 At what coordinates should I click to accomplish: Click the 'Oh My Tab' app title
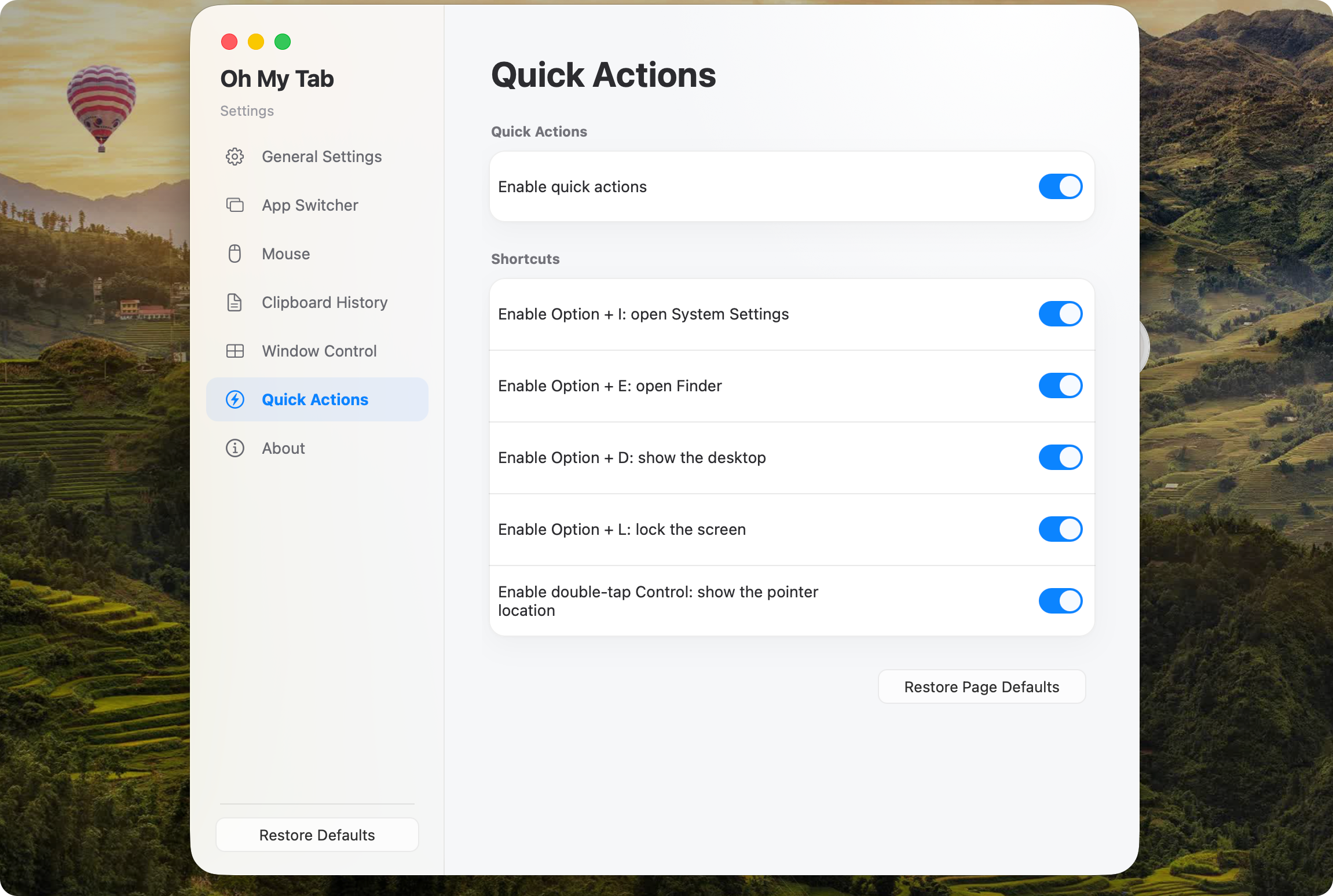(277, 79)
